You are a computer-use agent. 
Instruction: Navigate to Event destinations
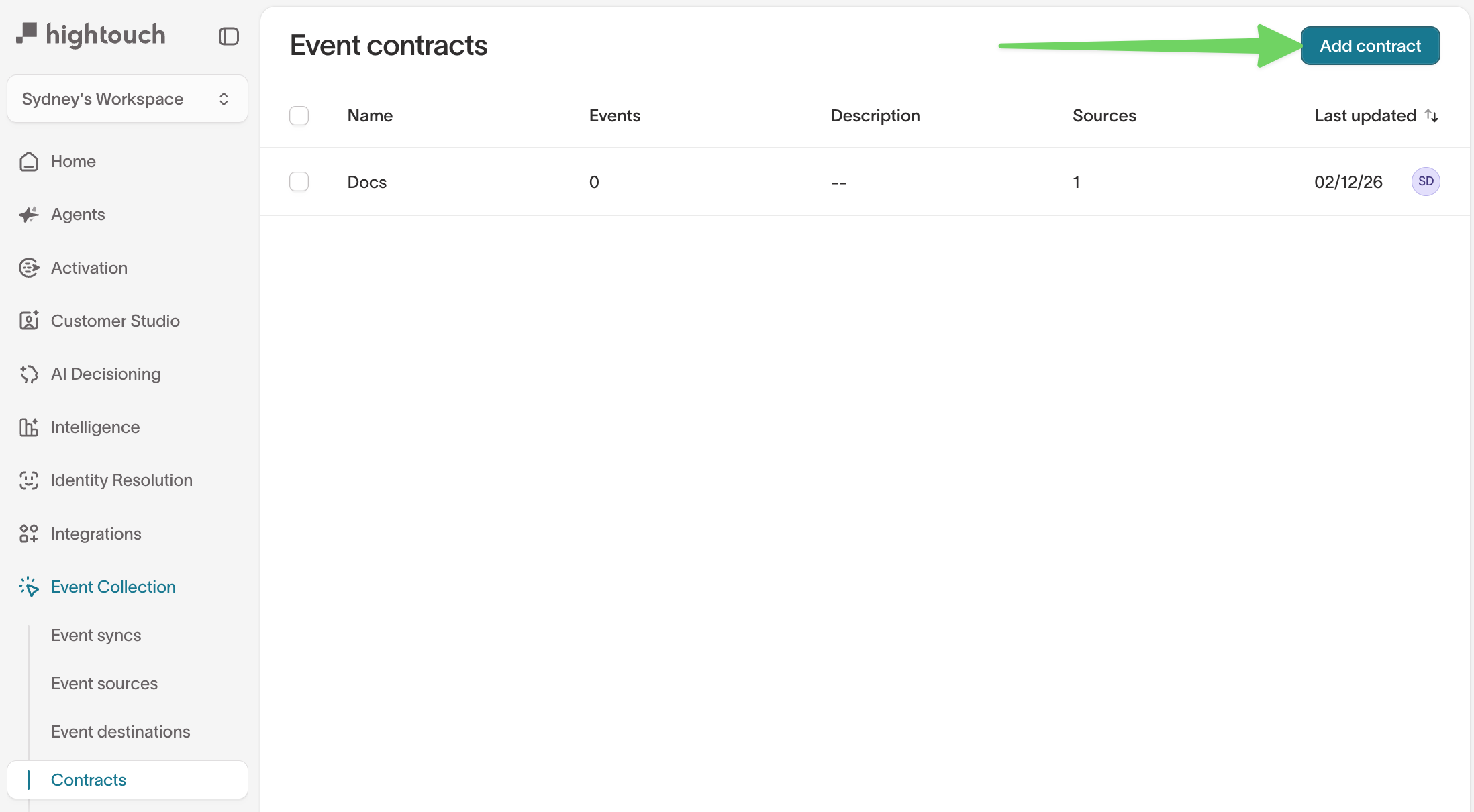(x=120, y=731)
